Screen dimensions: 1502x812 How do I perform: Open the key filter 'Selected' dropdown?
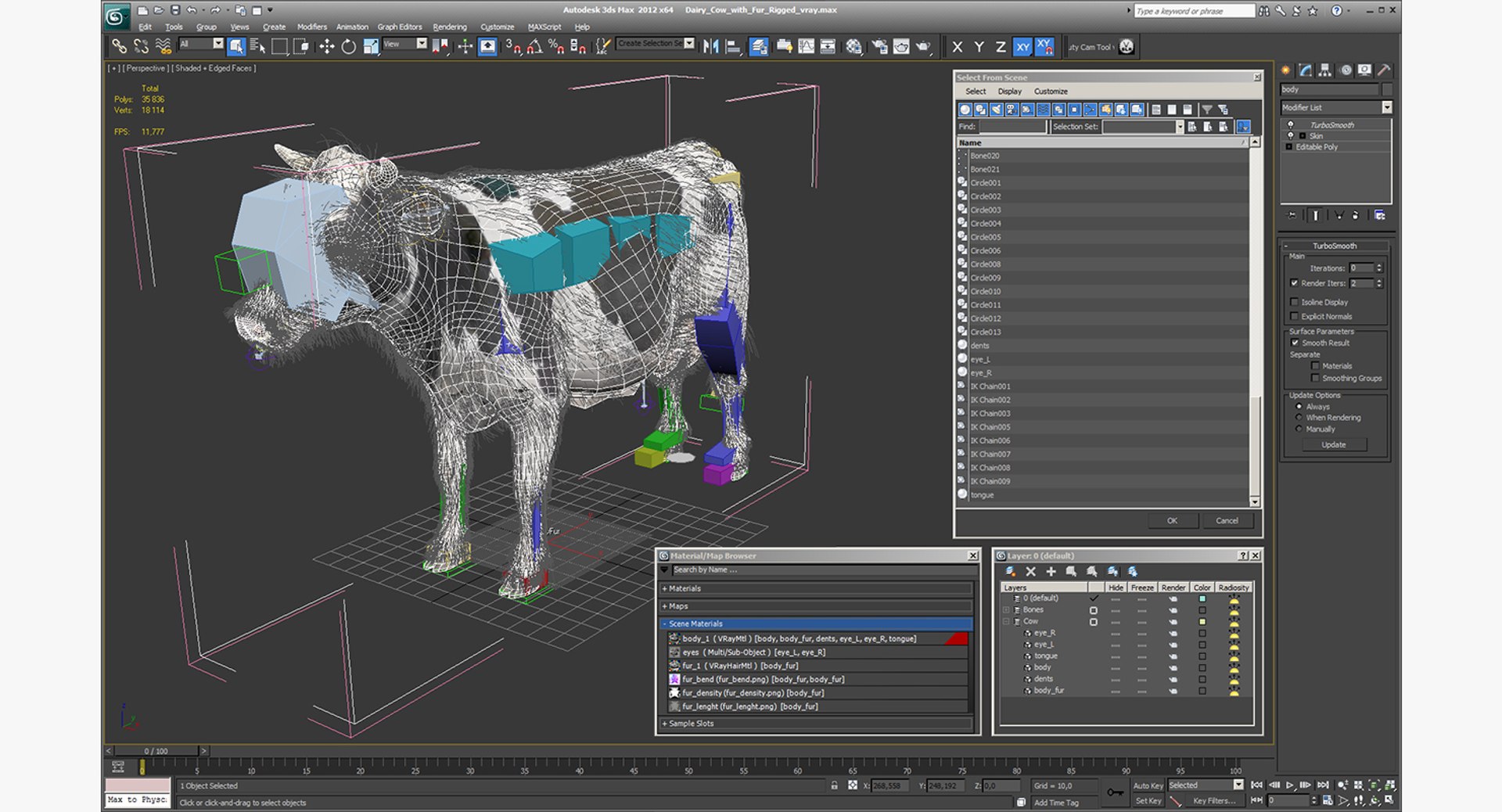click(x=1238, y=785)
